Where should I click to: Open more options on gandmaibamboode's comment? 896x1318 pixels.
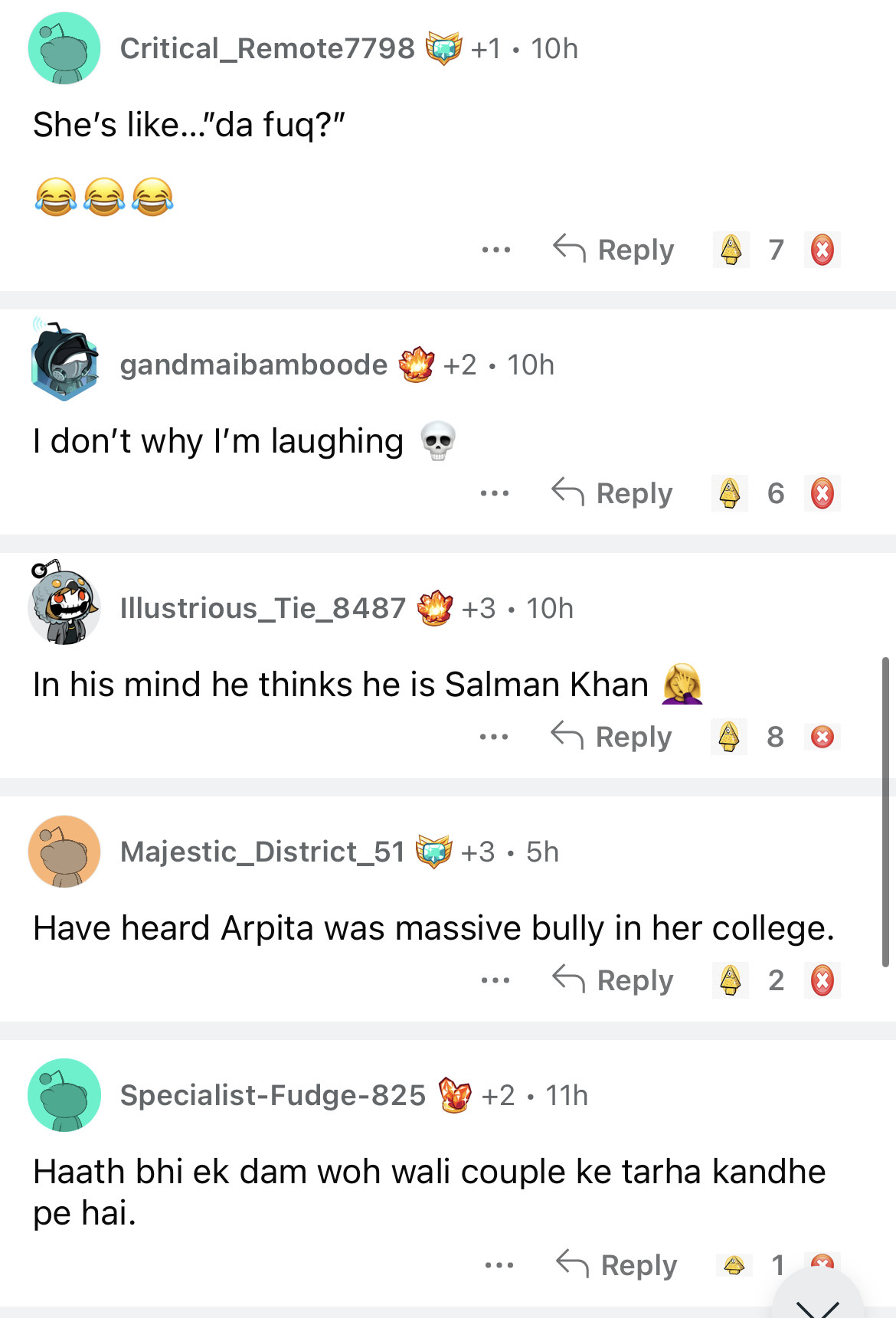pos(495,493)
